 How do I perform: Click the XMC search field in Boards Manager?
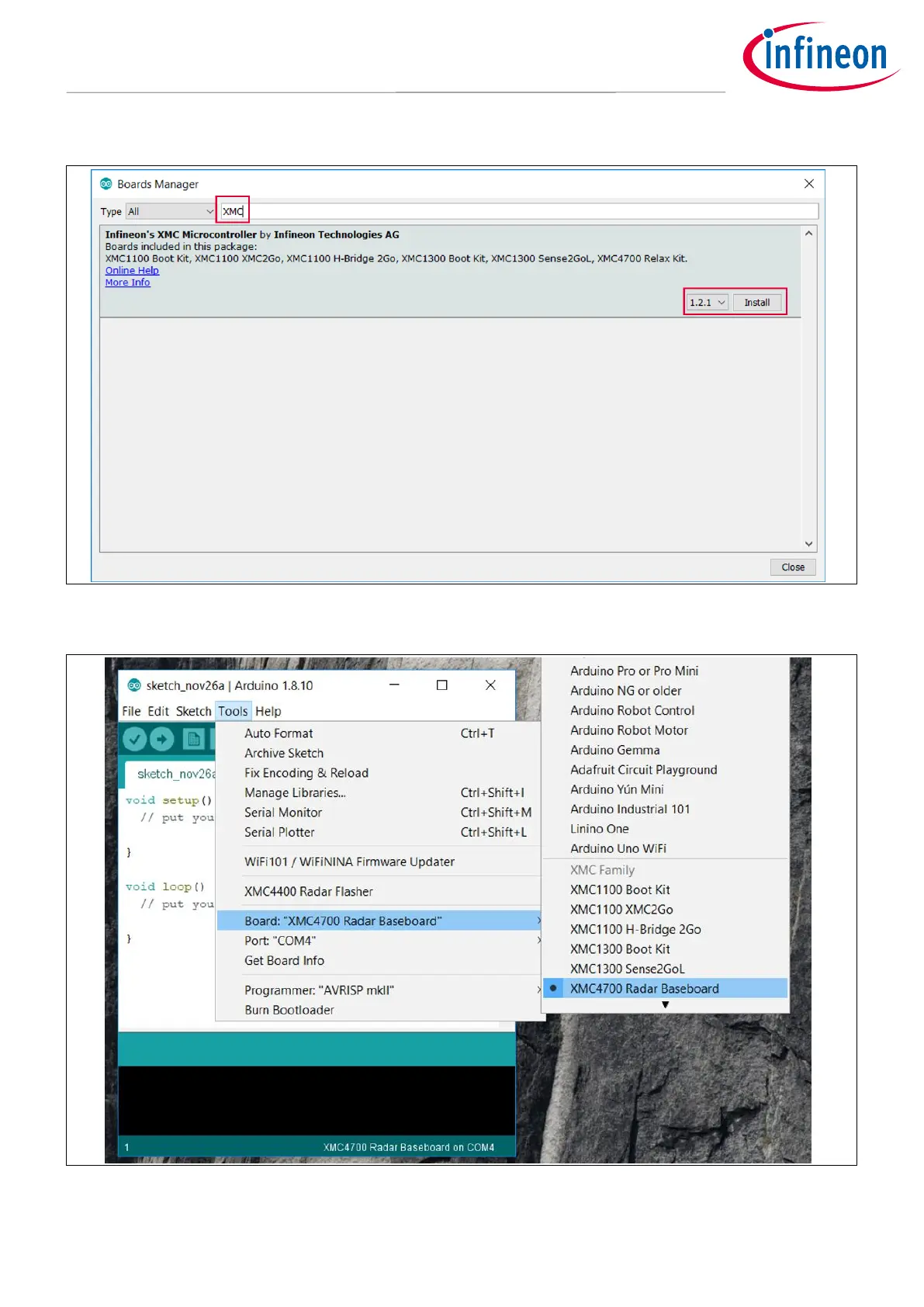click(x=519, y=211)
